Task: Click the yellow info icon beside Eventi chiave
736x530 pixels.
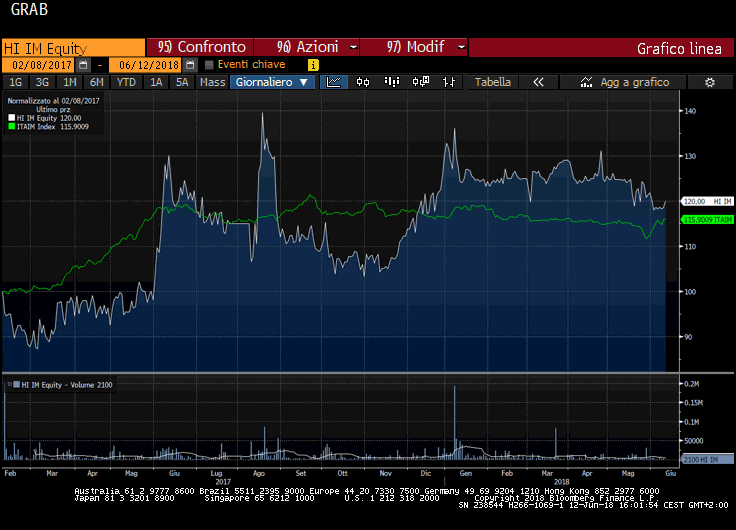Action: 313,65
